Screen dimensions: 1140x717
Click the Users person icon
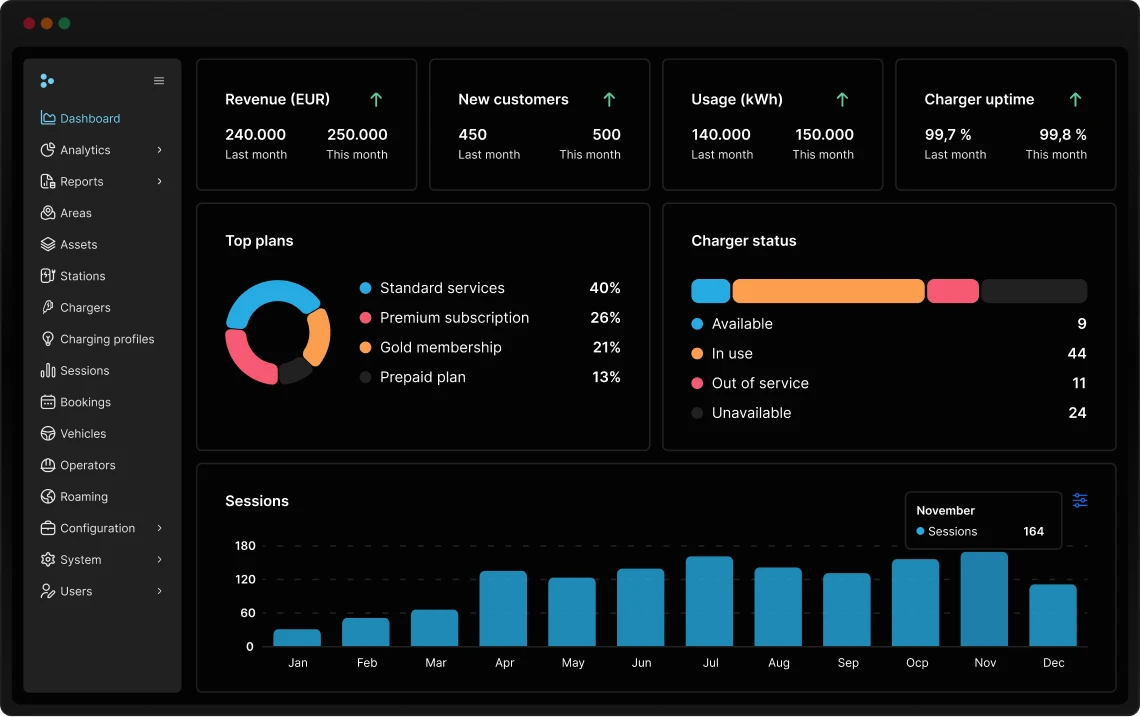pyautogui.click(x=48, y=591)
